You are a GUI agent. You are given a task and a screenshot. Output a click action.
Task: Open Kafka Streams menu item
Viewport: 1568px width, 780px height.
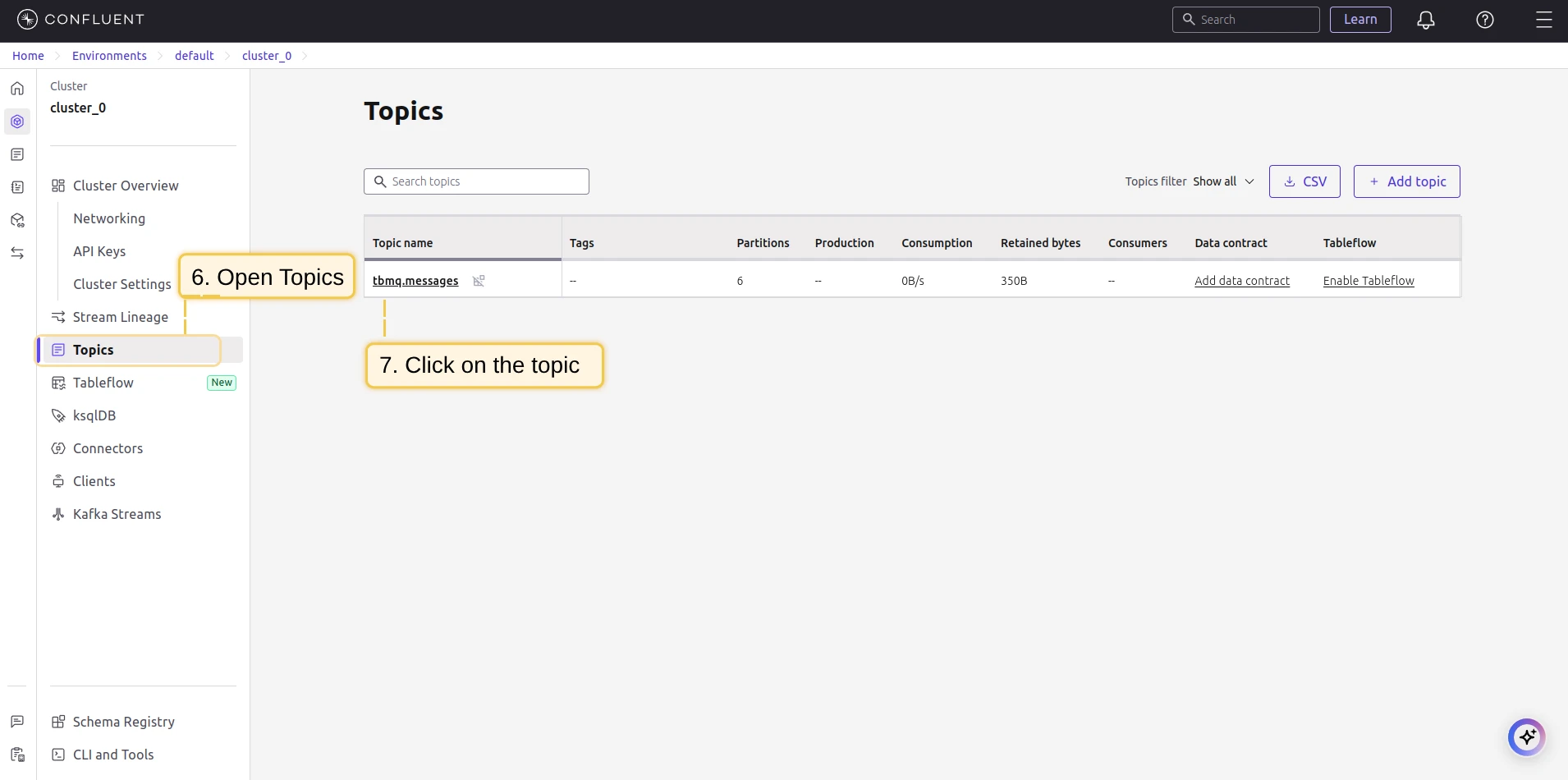(x=117, y=514)
